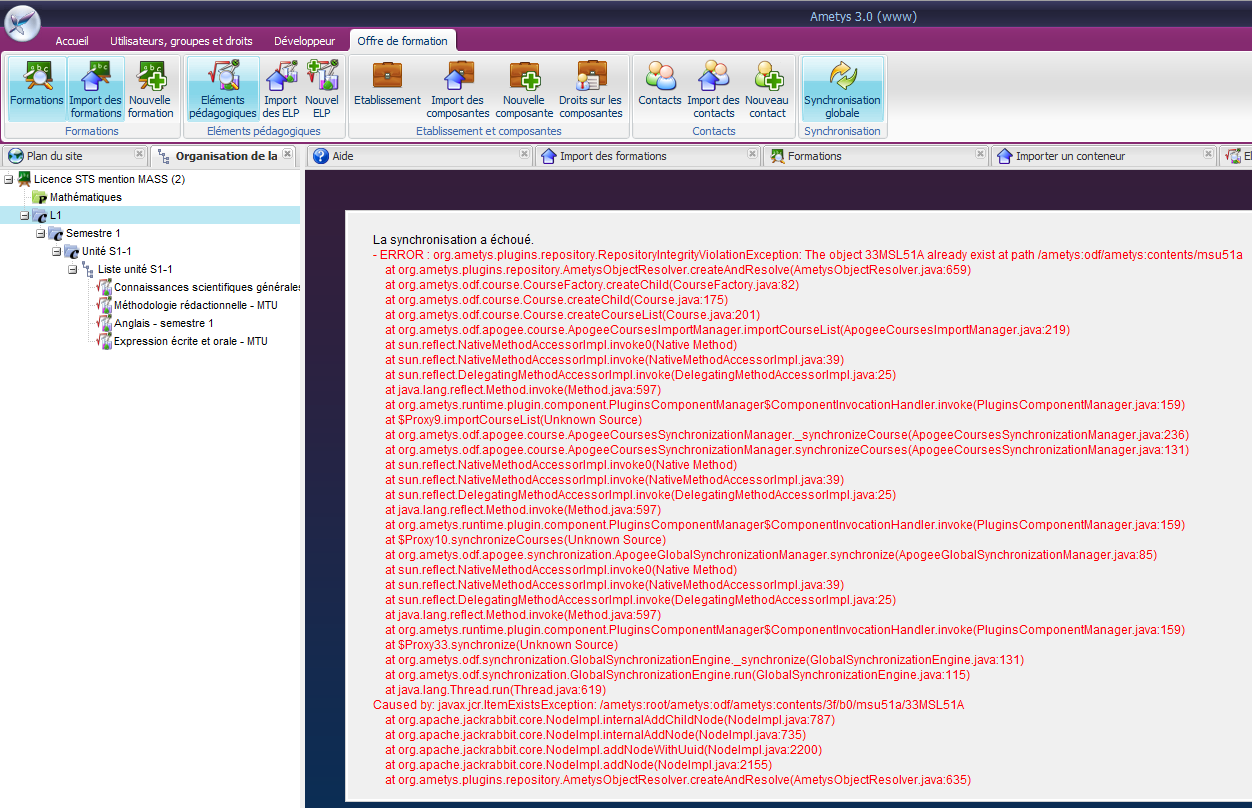The height and width of the screenshot is (808, 1252).
Task: Select Licence STS mention MASS (2) item
Action: pos(109,180)
